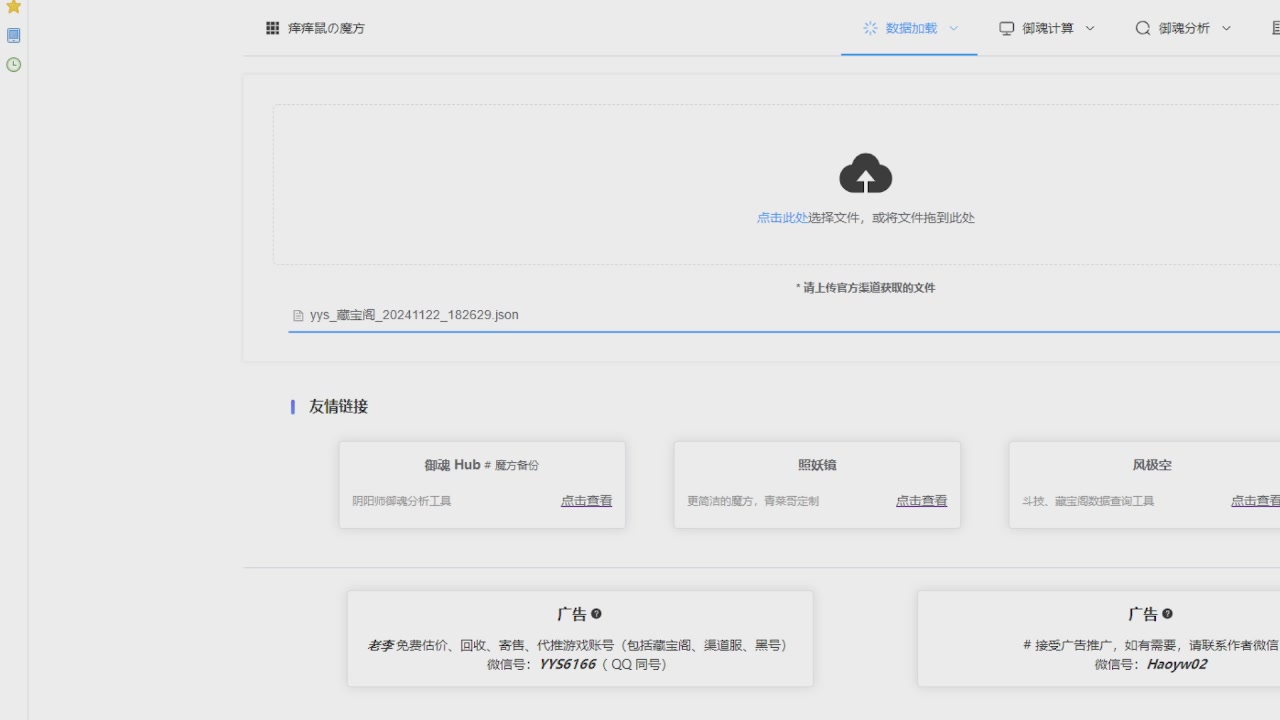1280x720 pixels.
Task: Click the 阴阳师御魂分析工具 description
Action: point(402,501)
